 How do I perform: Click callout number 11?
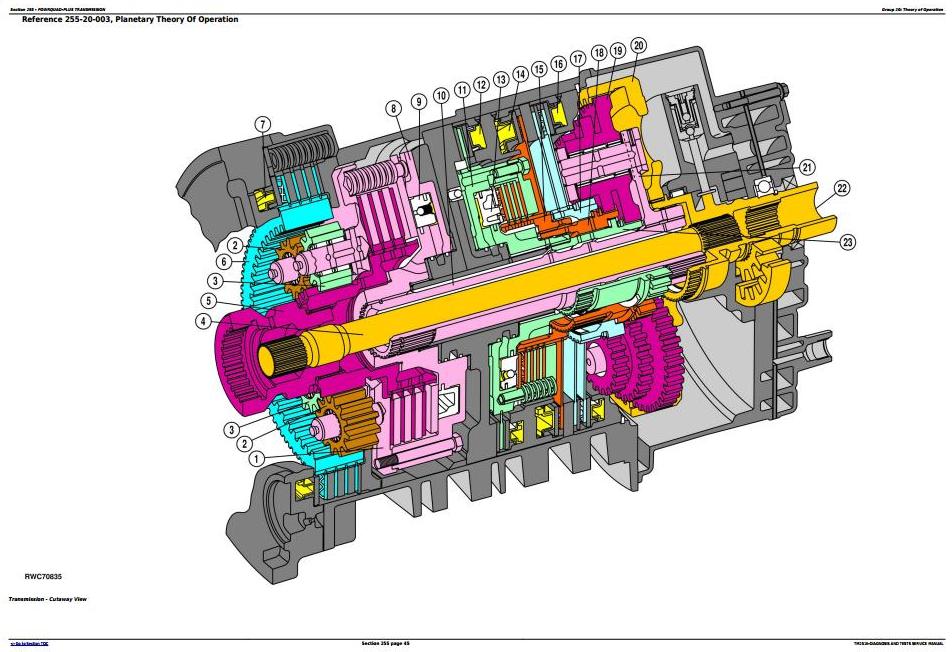(x=463, y=90)
